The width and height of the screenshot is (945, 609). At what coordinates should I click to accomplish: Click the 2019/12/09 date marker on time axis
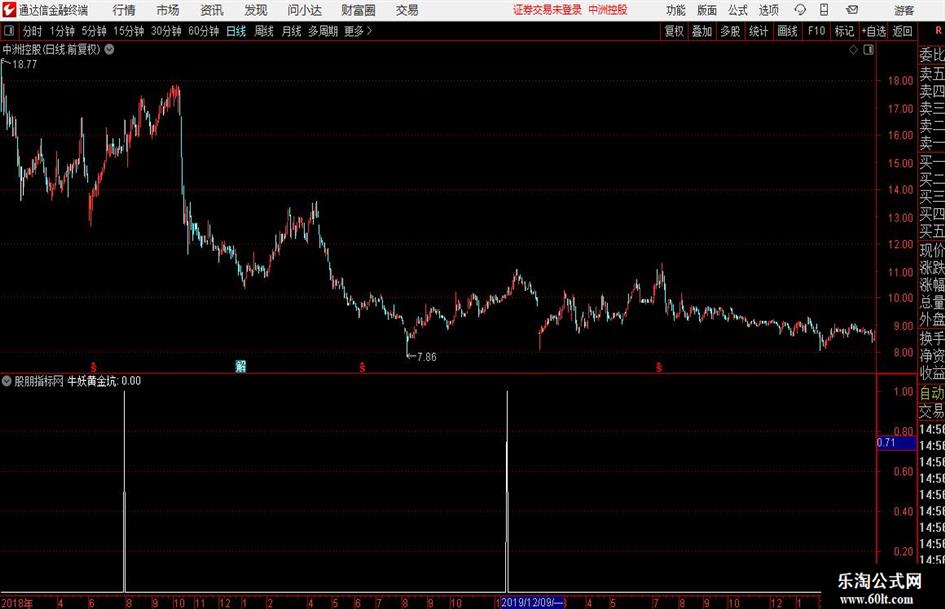[x=532, y=602]
